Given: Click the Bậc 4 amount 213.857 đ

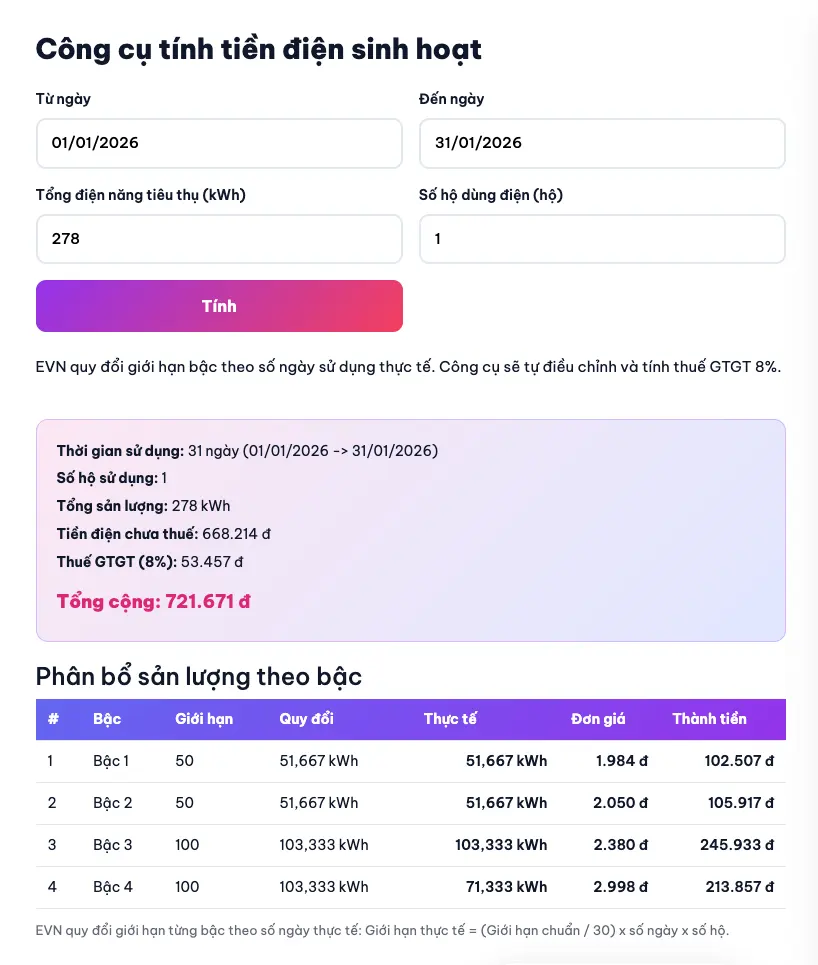Looking at the screenshot, I should coord(736,887).
